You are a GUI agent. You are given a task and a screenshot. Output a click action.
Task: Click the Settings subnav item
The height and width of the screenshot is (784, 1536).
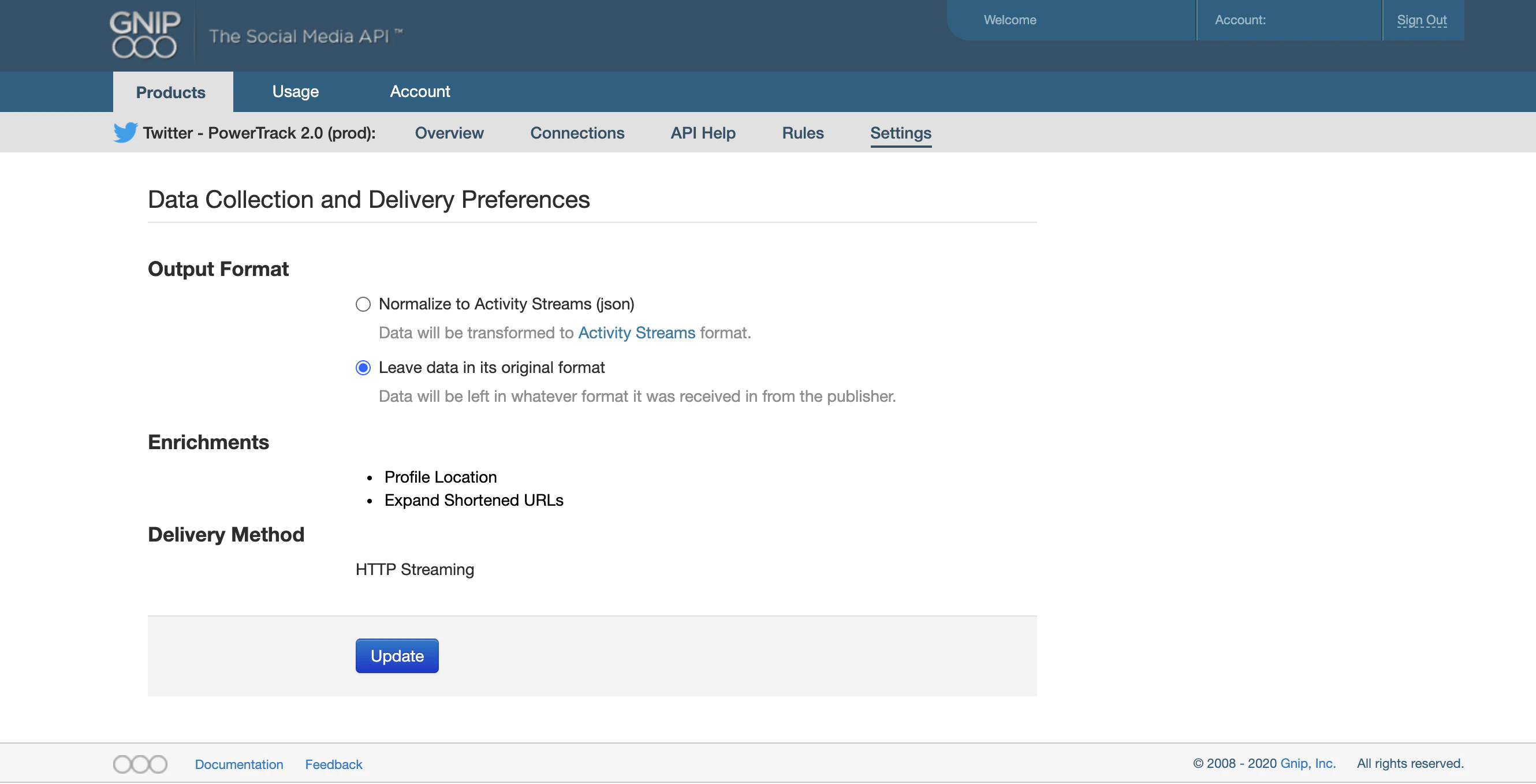pos(900,132)
